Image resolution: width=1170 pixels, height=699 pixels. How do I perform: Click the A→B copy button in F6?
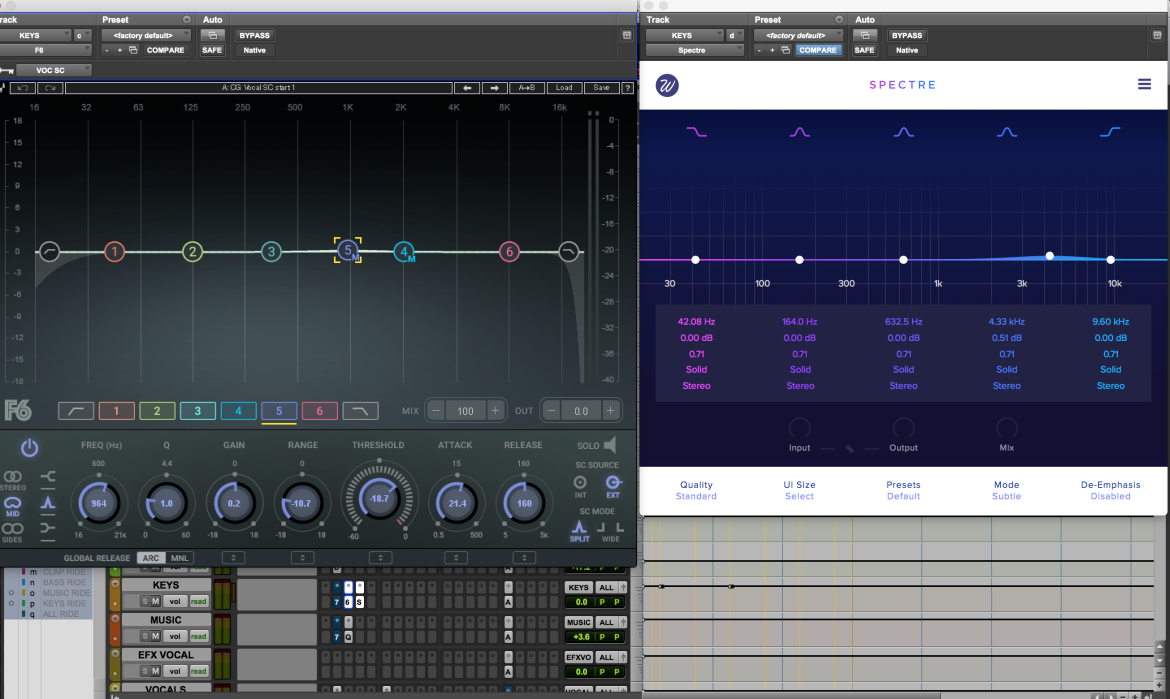click(x=527, y=88)
